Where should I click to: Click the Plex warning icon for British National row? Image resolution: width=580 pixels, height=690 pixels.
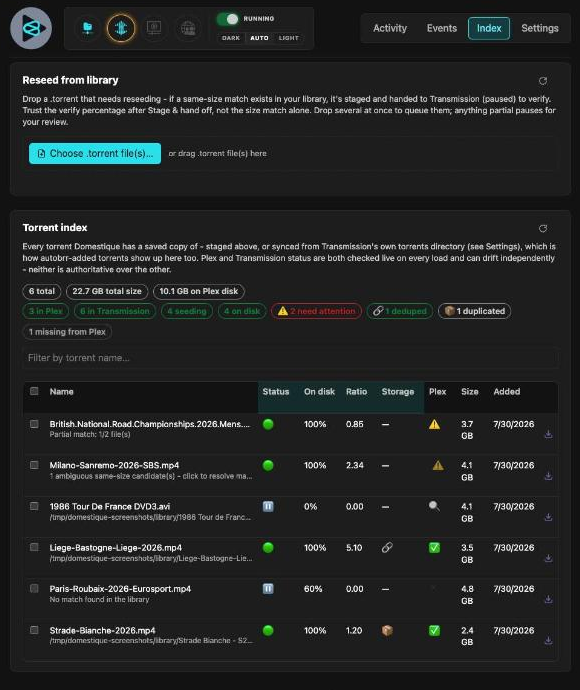434,424
